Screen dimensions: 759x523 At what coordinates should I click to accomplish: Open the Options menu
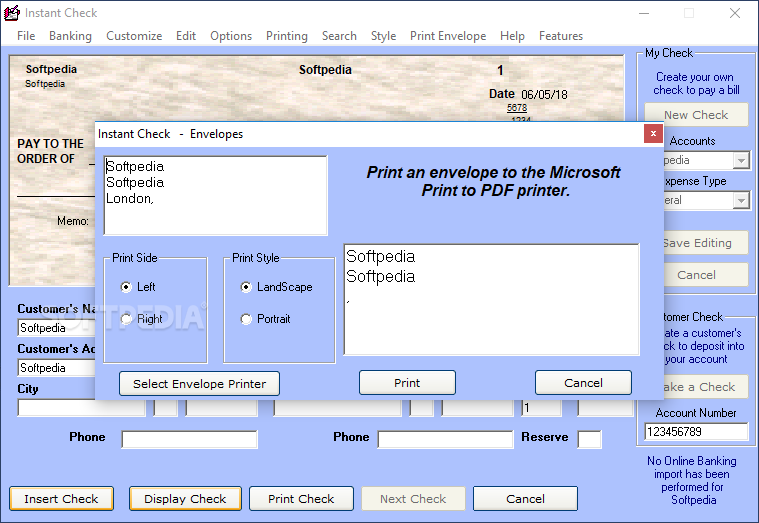pos(231,36)
